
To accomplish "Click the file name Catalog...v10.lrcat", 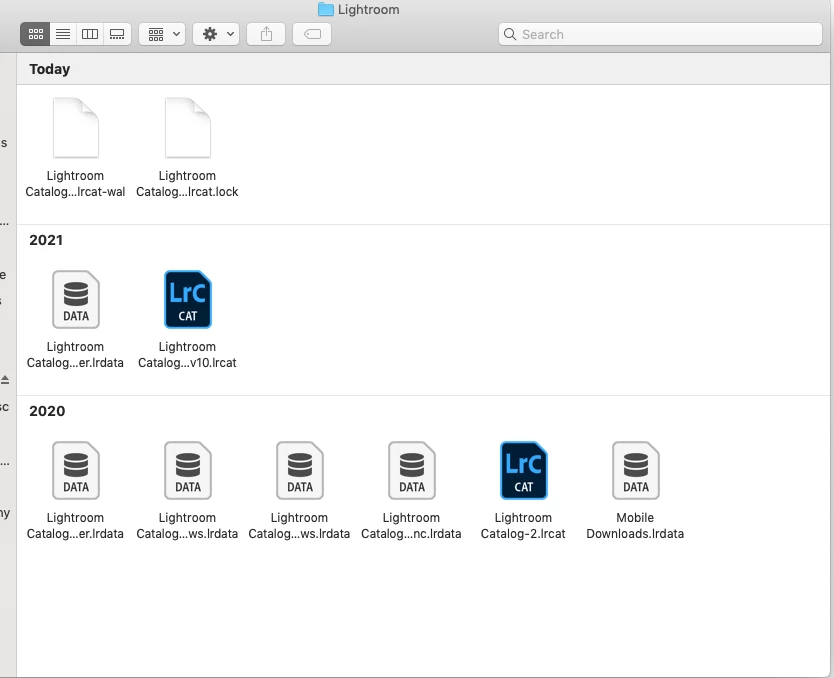I will pos(187,355).
